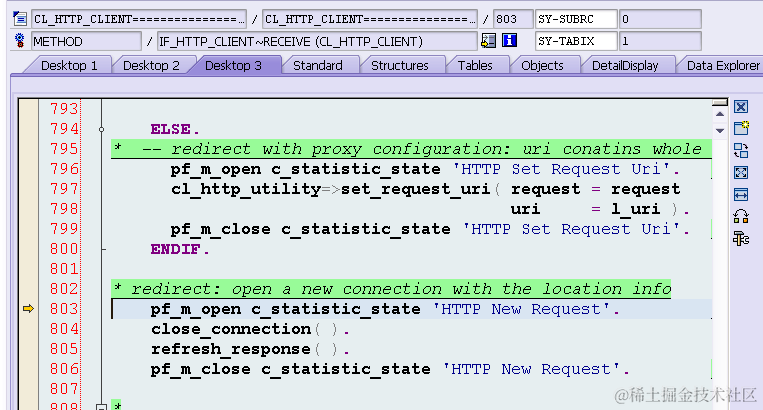The image size is (763, 410).
Task: Click line number 803 in the gutter
Action: click(64, 309)
